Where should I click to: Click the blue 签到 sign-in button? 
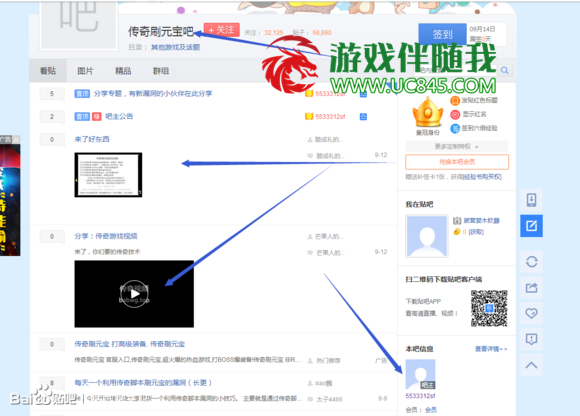pos(442,34)
